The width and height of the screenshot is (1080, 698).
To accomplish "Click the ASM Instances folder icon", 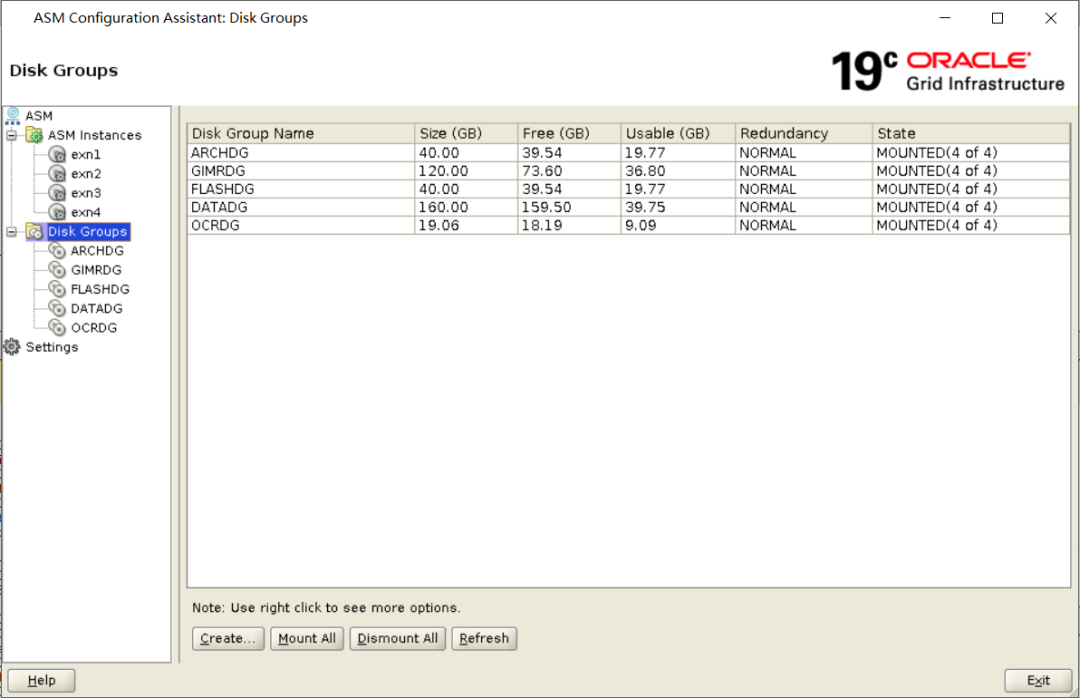I will tap(34, 135).
